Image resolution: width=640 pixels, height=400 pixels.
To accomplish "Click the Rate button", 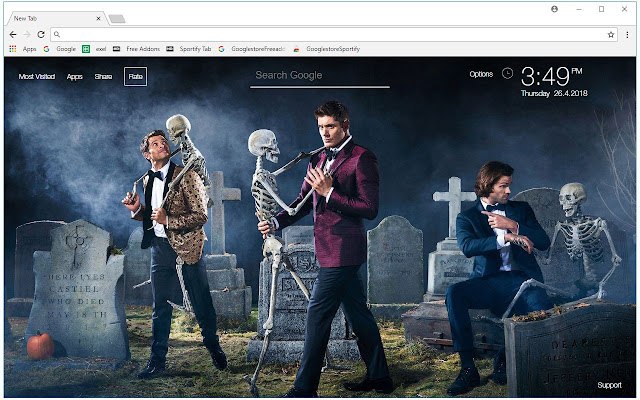I will 136,76.
